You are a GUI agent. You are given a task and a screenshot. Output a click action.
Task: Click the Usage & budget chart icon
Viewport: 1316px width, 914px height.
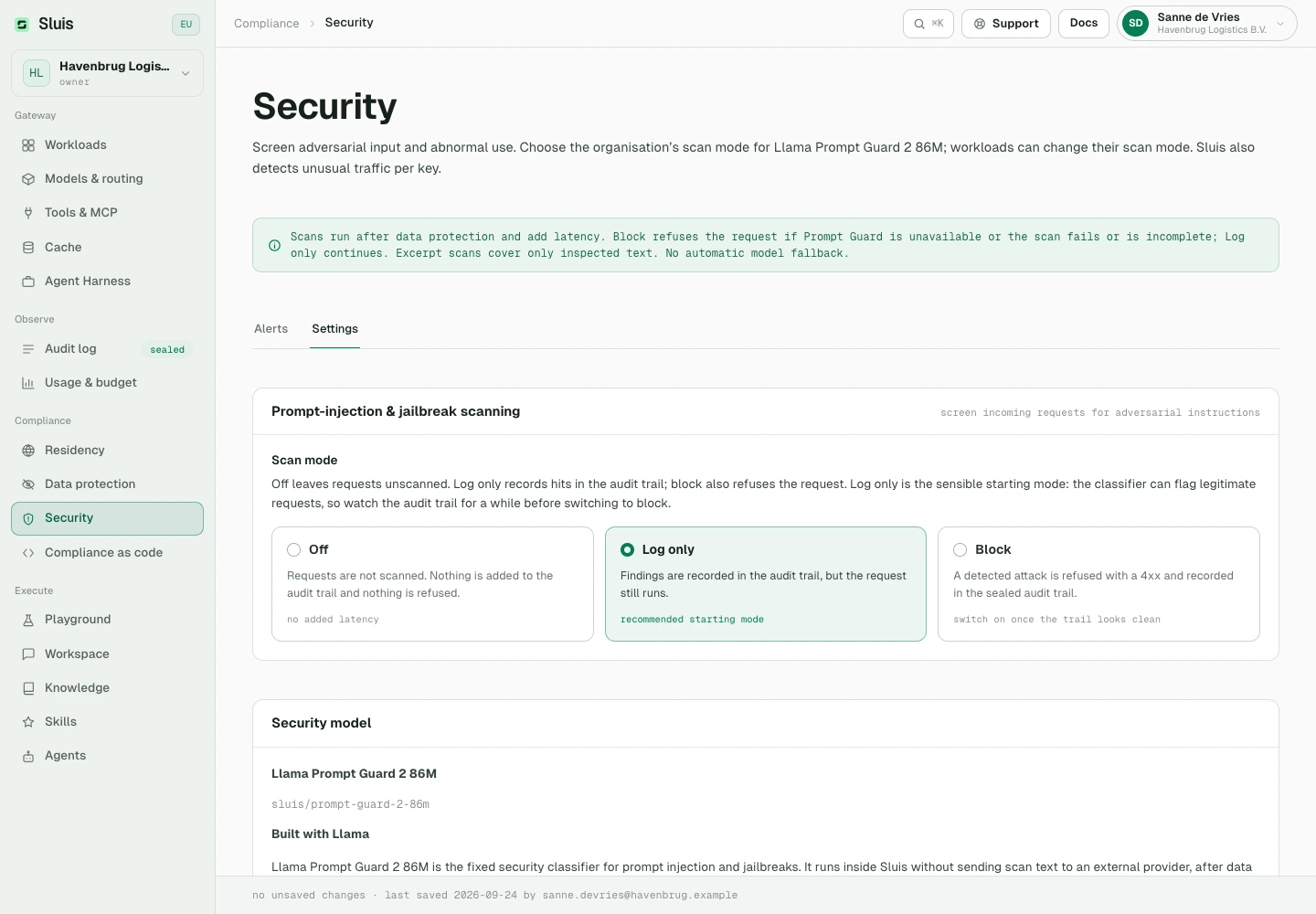[x=28, y=383]
